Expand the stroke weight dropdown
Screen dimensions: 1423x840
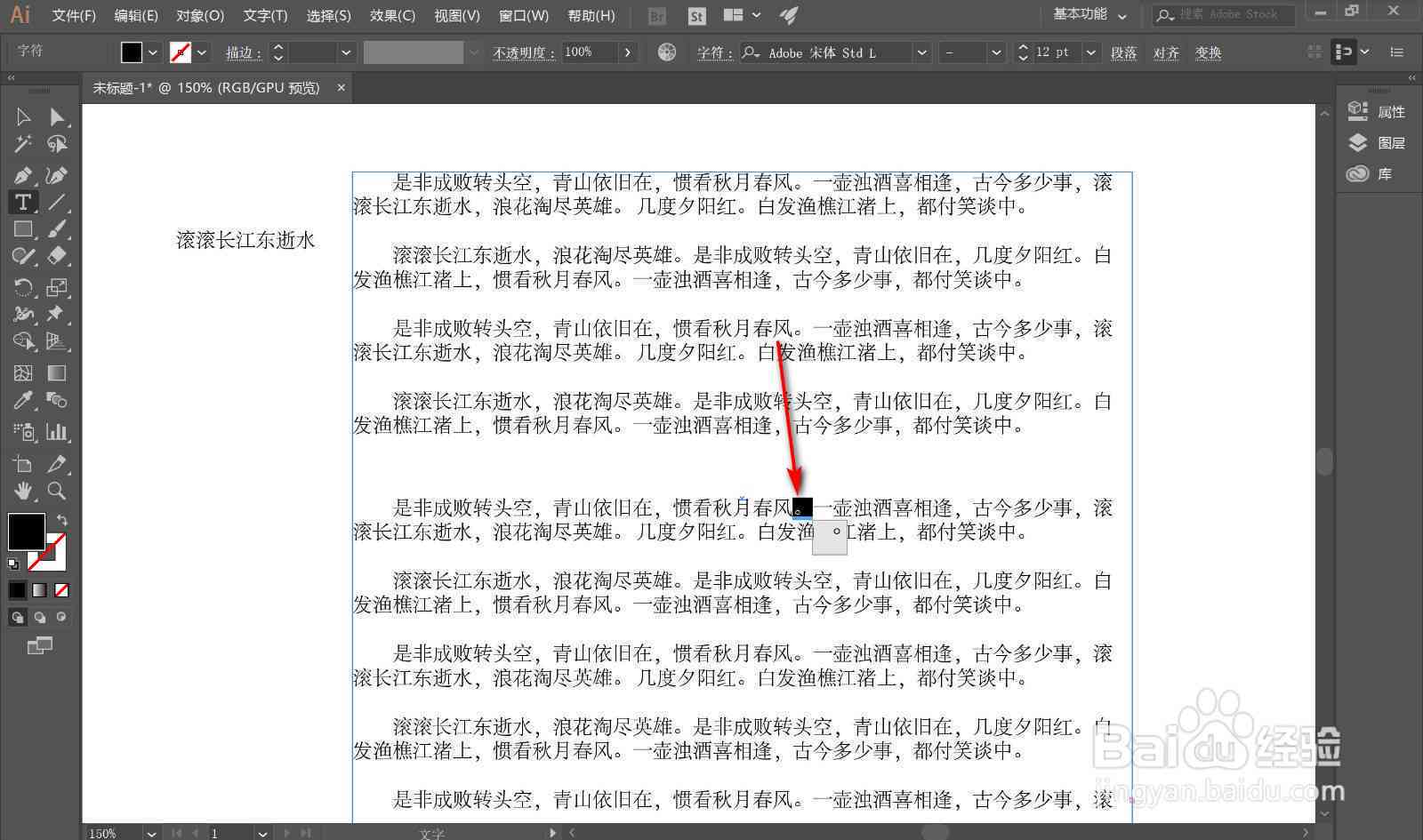click(346, 52)
